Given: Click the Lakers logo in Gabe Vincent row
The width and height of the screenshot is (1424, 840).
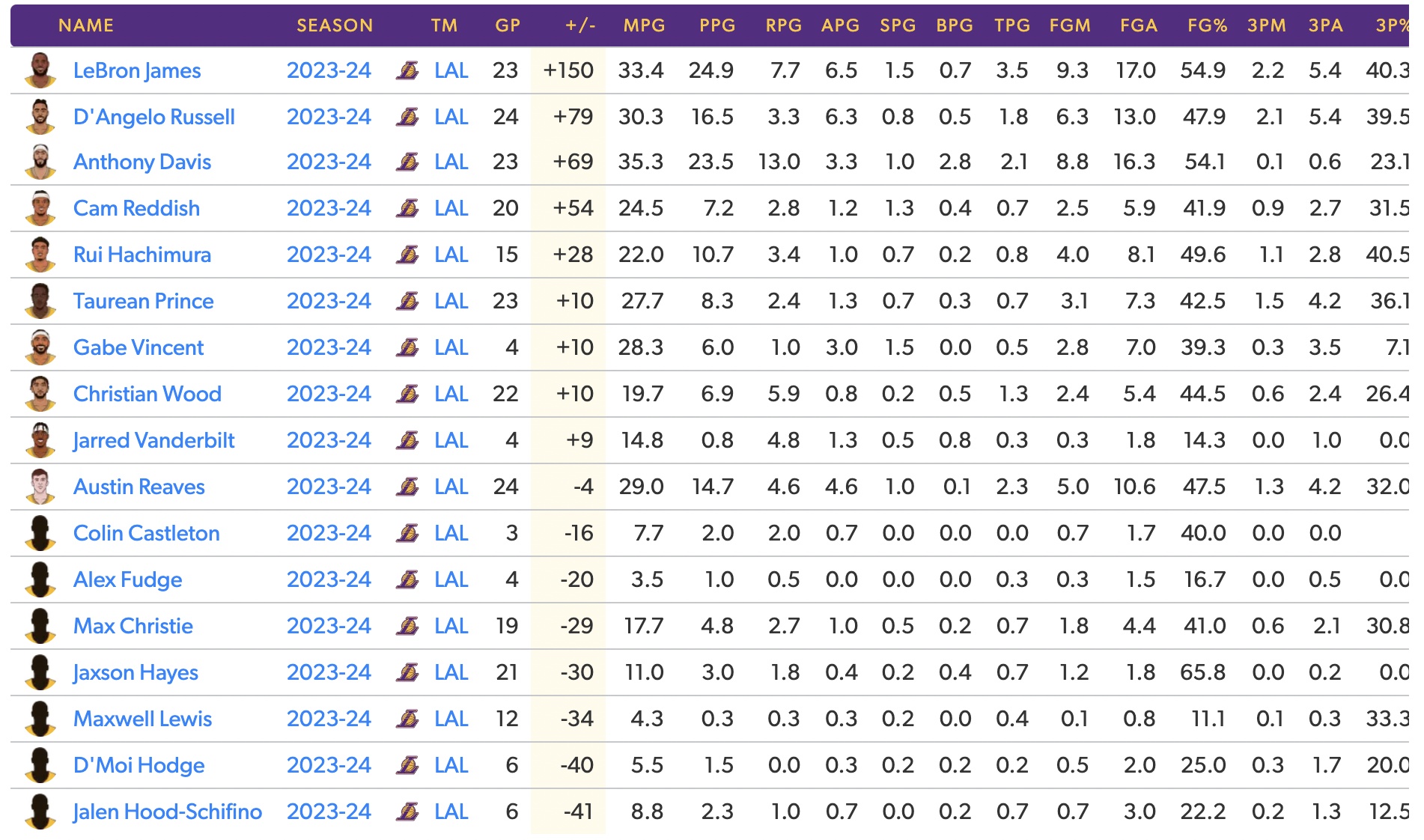Looking at the screenshot, I should click(407, 347).
